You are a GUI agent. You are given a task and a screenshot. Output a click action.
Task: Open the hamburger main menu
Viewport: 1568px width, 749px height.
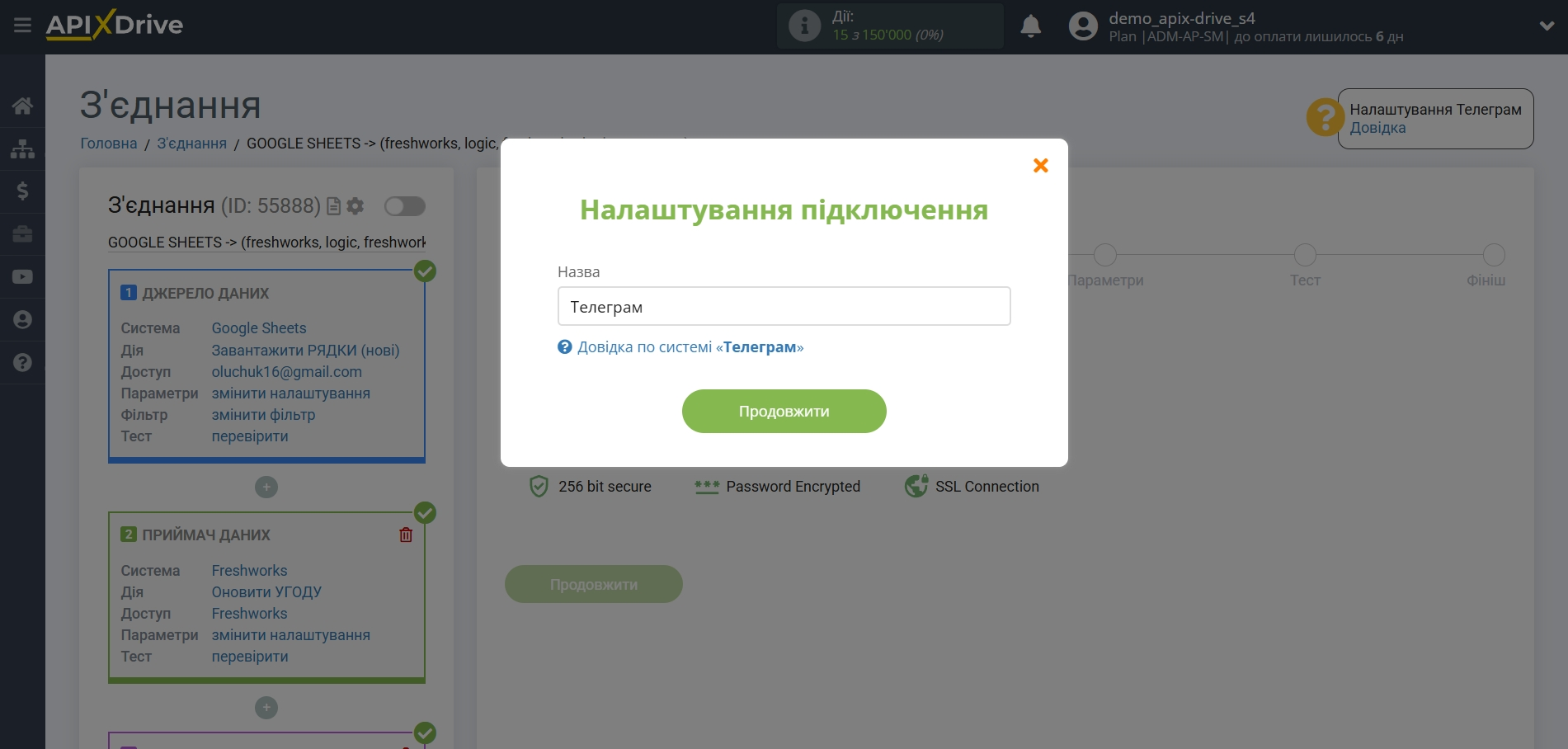pos(22,26)
